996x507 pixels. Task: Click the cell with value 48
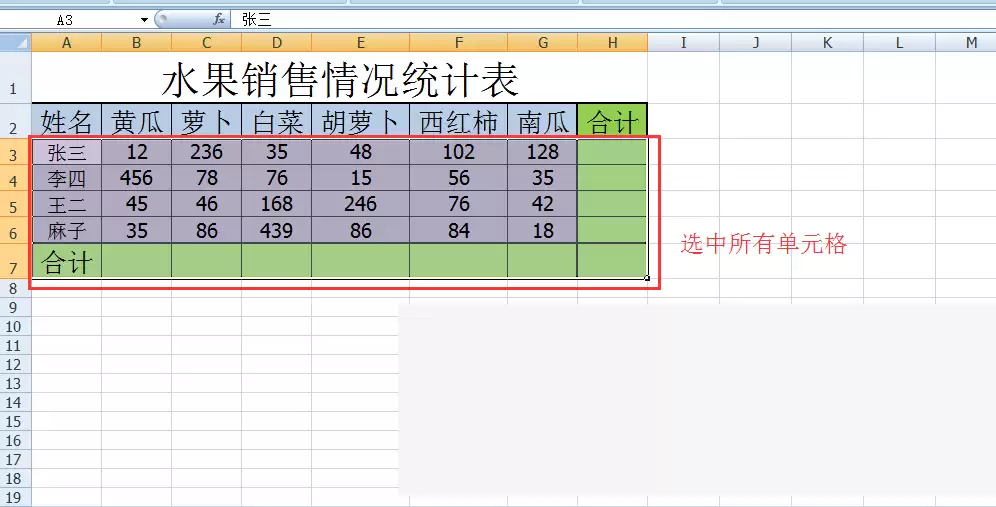pos(361,152)
